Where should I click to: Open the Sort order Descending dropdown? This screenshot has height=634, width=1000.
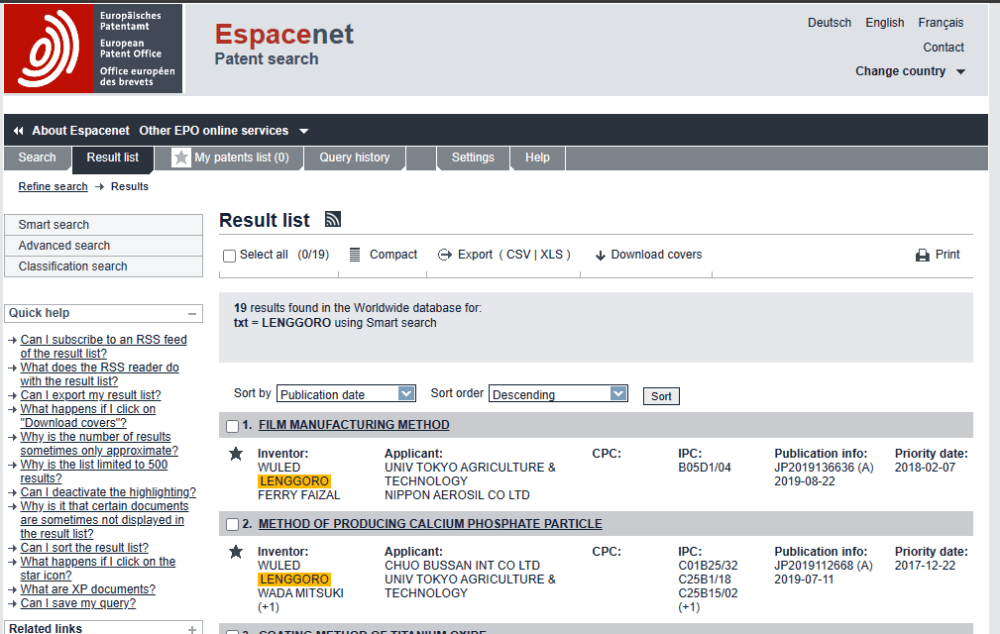pyautogui.click(x=558, y=394)
